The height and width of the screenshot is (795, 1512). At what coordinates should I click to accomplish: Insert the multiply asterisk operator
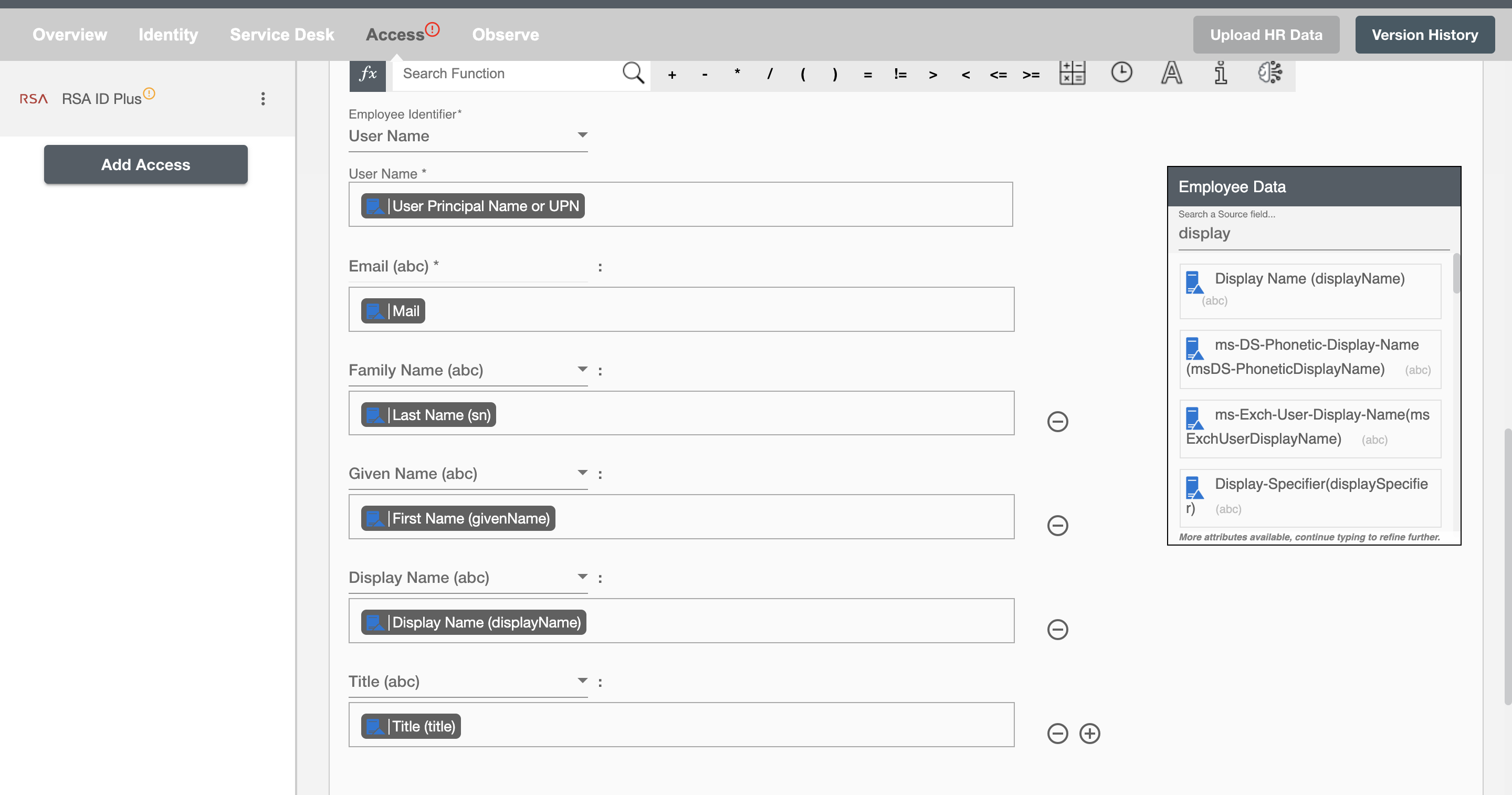737,74
